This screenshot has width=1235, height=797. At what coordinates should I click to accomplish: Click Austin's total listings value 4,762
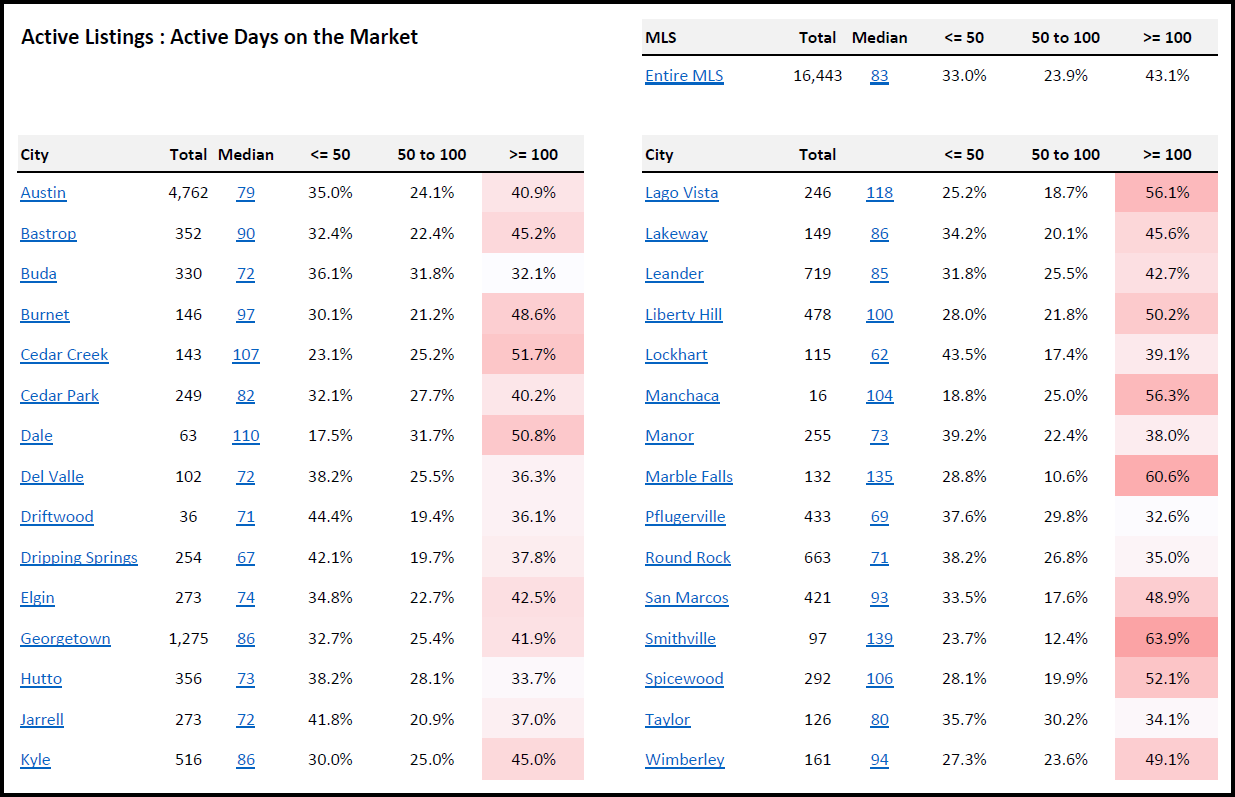click(188, 193)
